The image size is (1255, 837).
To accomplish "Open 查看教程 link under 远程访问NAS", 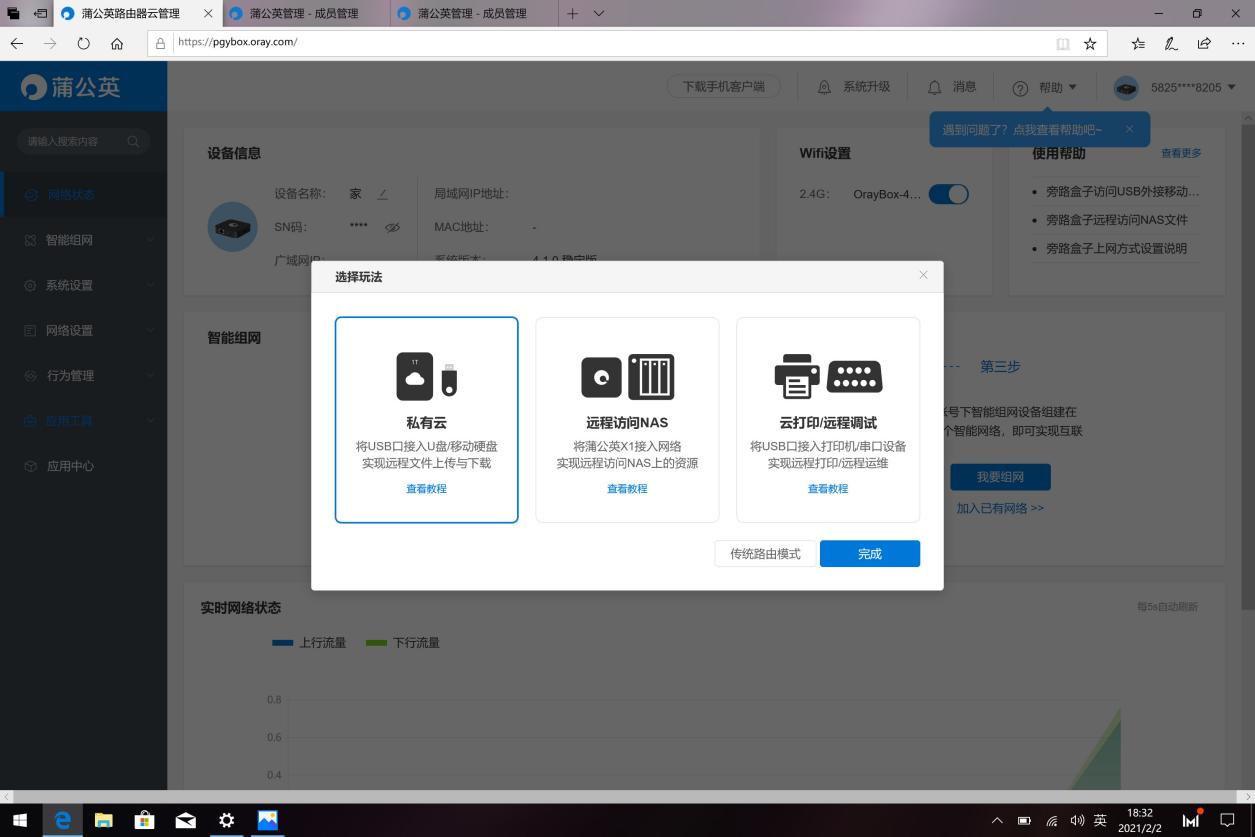I will pos(627,489).
